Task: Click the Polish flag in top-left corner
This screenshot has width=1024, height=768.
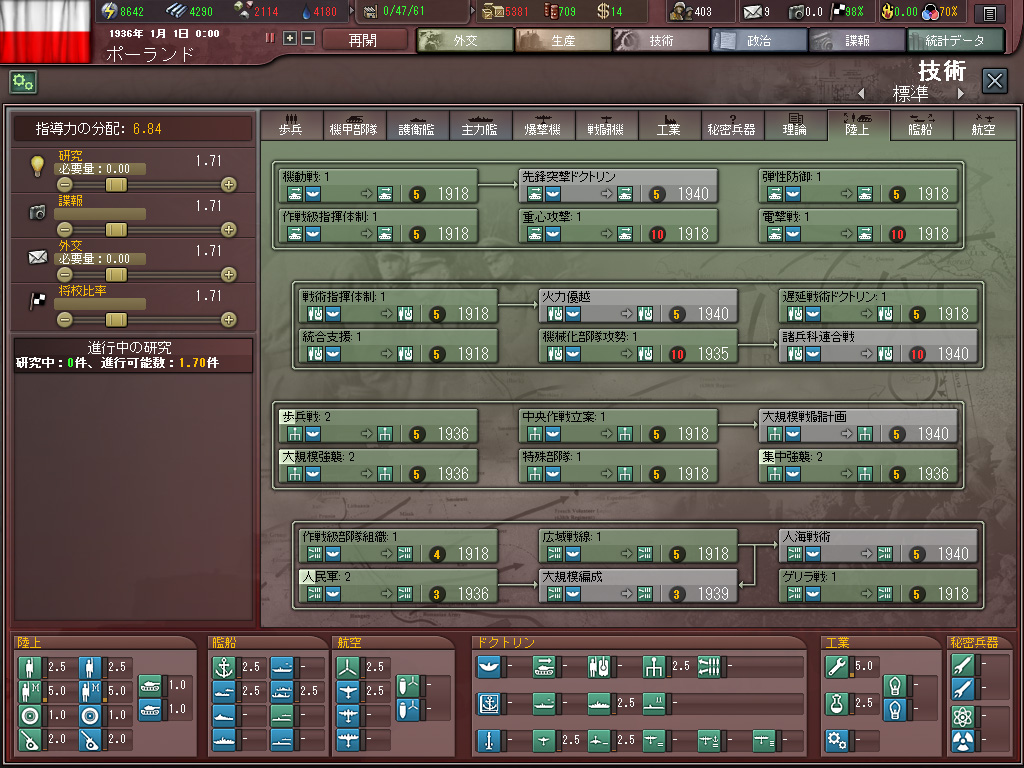Action: point(47,32)
